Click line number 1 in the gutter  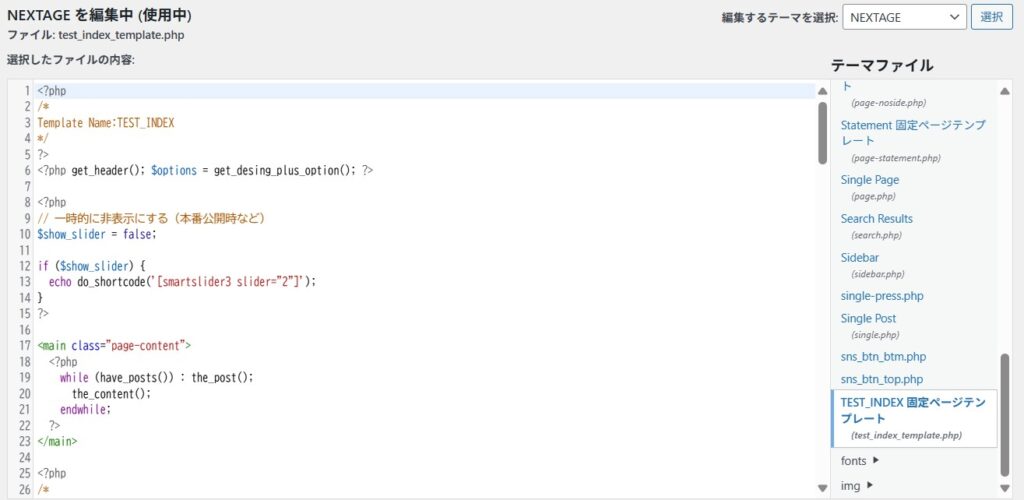click(x=27, y=91)
